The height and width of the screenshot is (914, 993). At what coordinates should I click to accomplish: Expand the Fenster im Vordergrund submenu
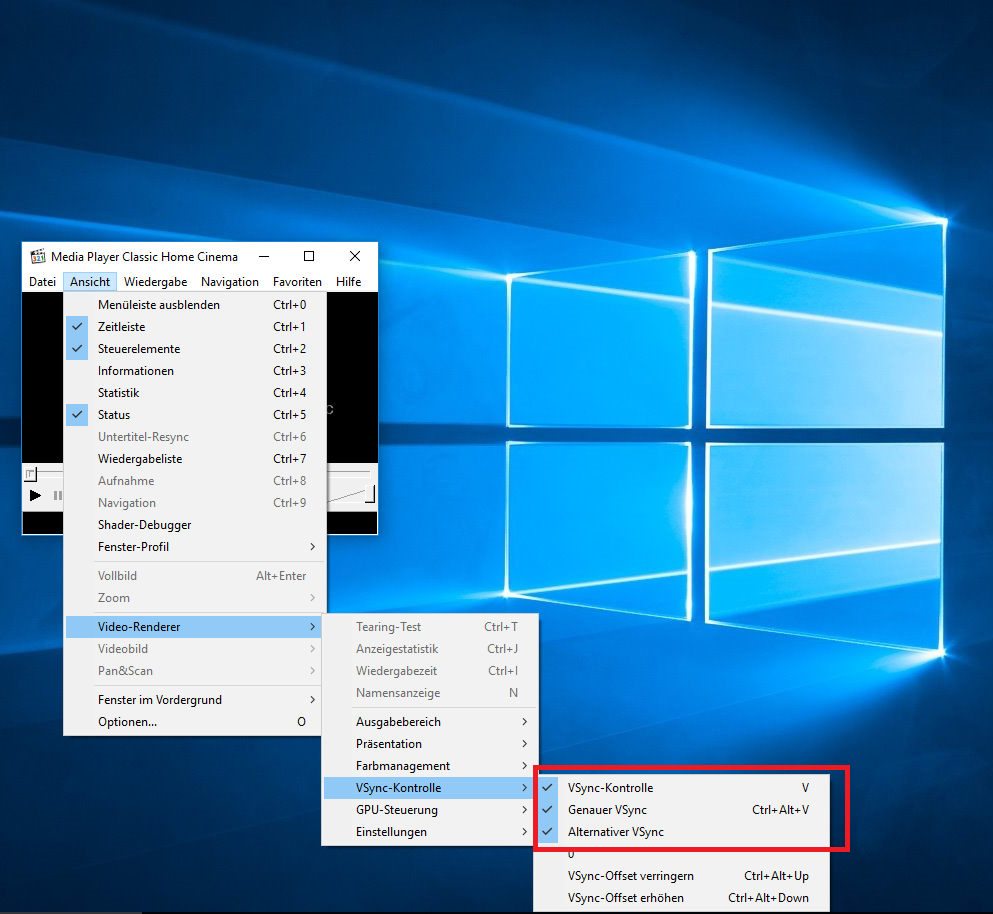[x=195, y=700]
